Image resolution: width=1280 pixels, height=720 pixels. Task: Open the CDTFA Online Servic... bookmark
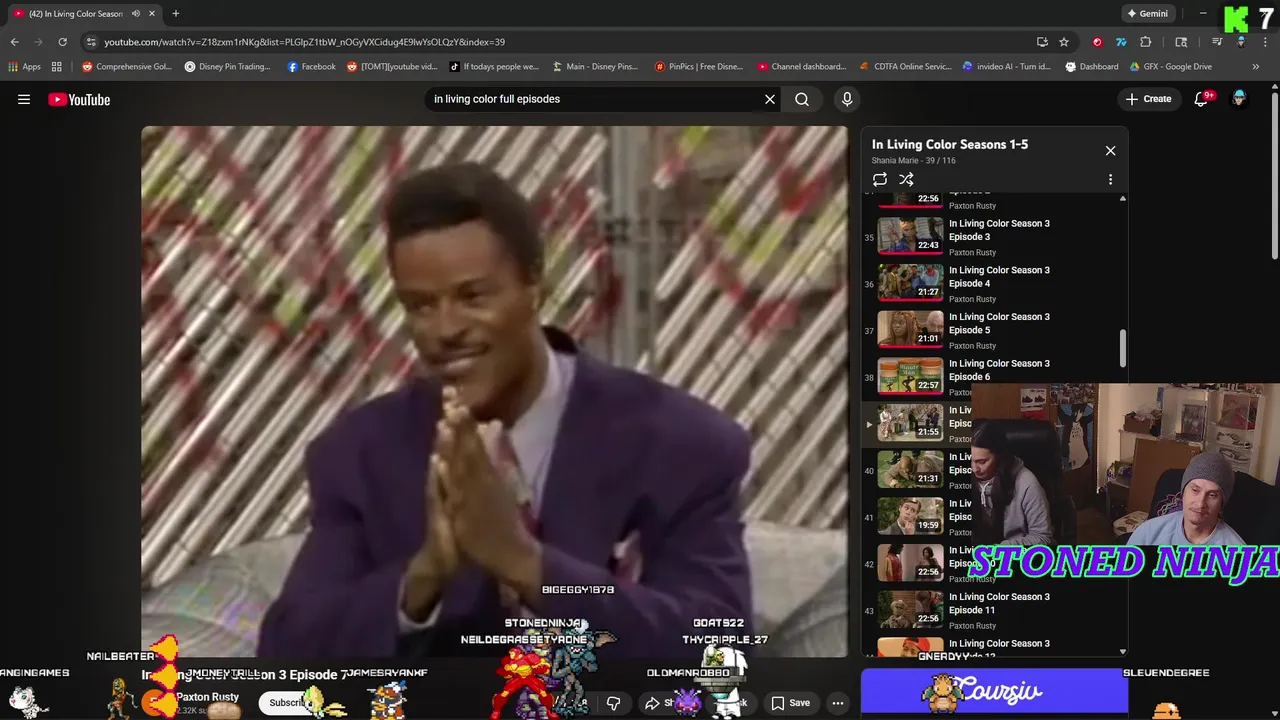point(906,67)
